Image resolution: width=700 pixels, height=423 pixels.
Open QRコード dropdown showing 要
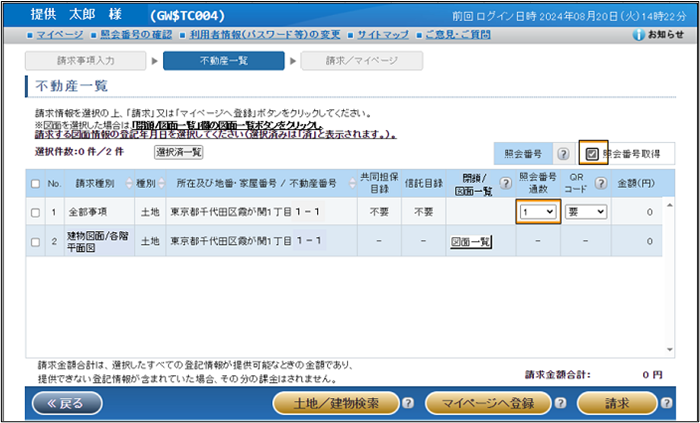coord(586,212)
